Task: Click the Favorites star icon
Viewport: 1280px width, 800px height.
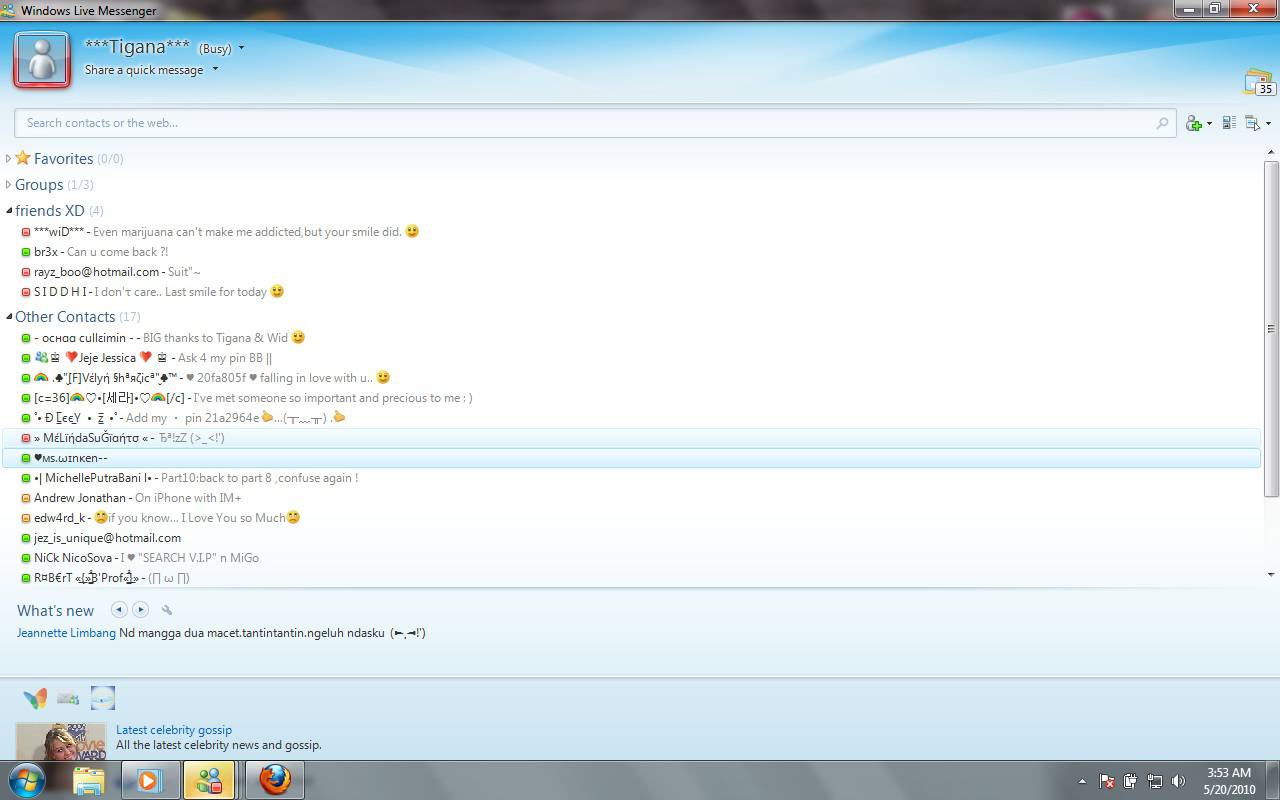Action: (22, 158)
